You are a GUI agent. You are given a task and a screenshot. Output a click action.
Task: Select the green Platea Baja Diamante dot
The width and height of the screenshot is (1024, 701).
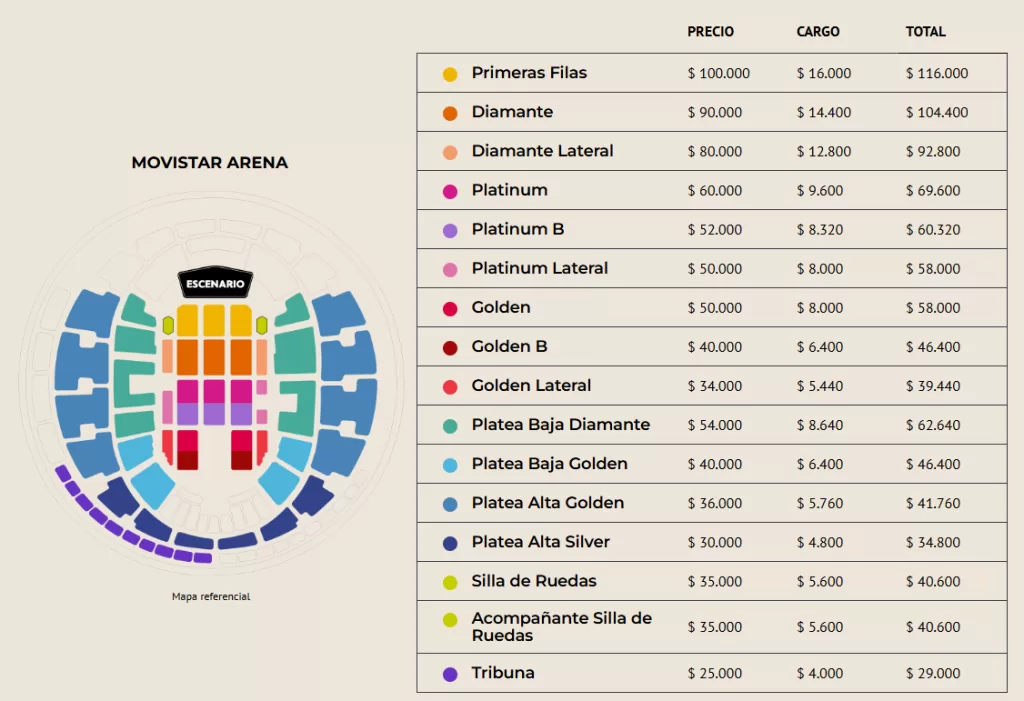450,425
